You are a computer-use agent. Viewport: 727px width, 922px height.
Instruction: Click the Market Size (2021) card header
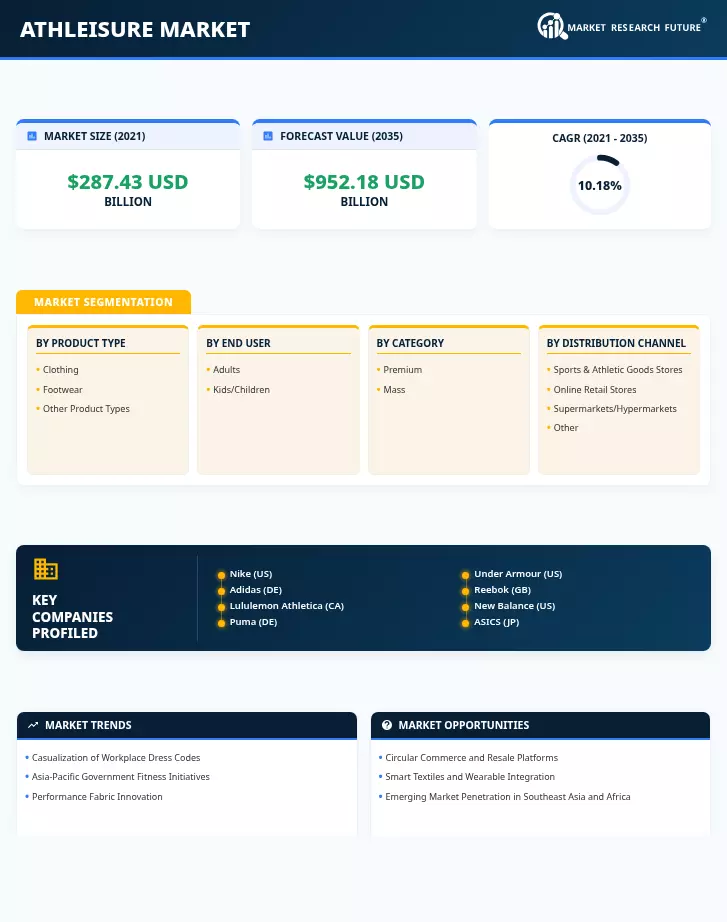(x=128, y=136)
